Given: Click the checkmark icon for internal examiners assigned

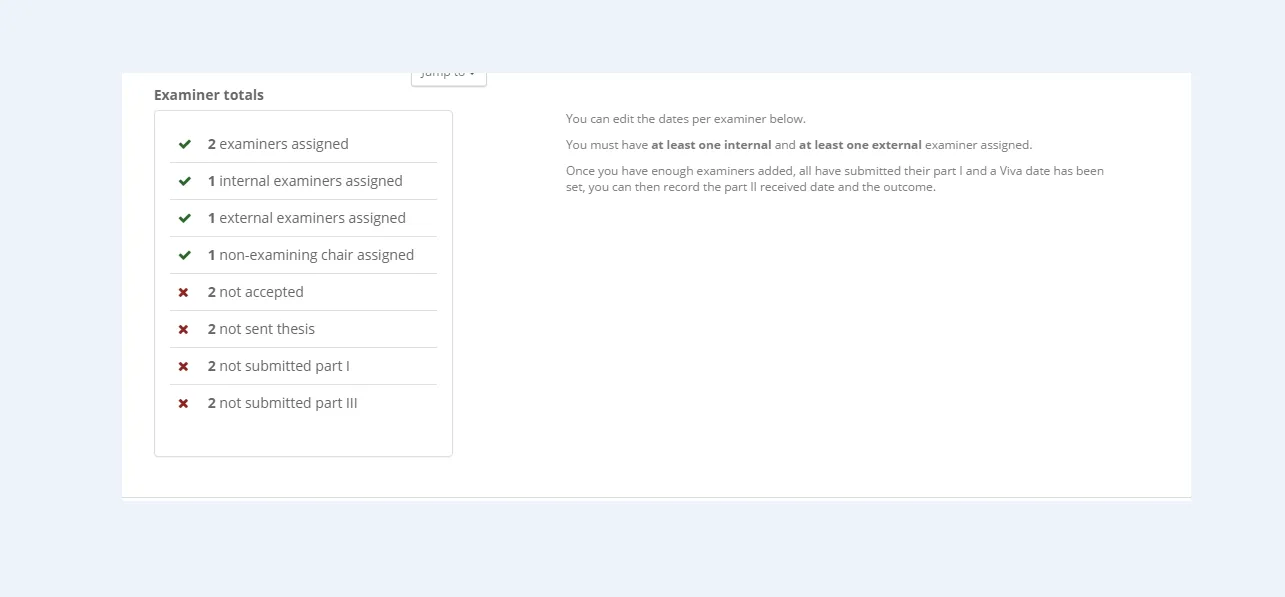Looking at the screenshot, I should tap(184, 180).
